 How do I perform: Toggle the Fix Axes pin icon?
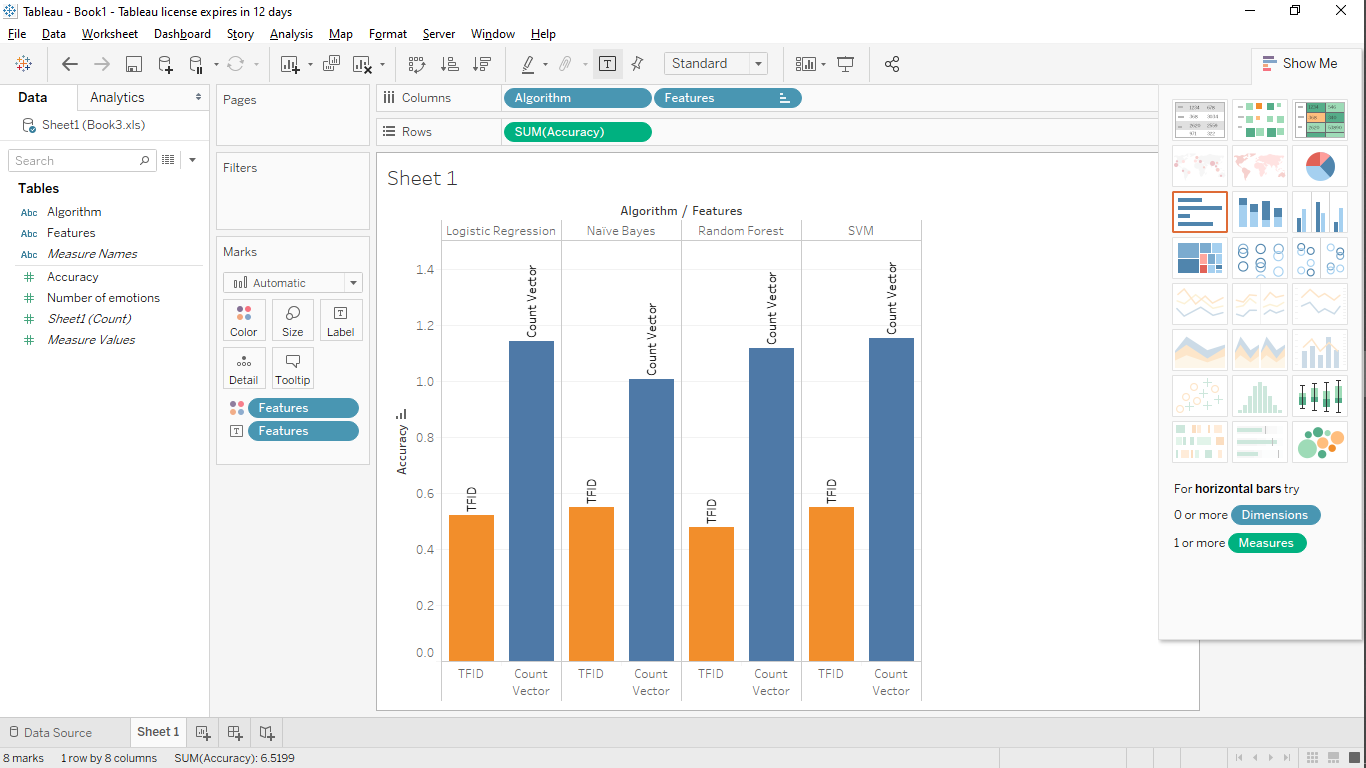click(637, 64)
